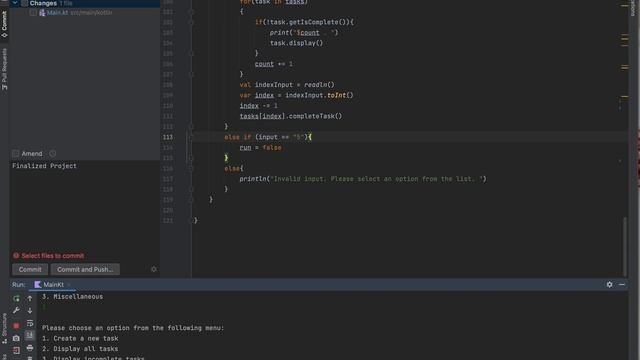Click fold end marker at line 115
Screen dimensions: 640x360
click(x=190, y=158)
